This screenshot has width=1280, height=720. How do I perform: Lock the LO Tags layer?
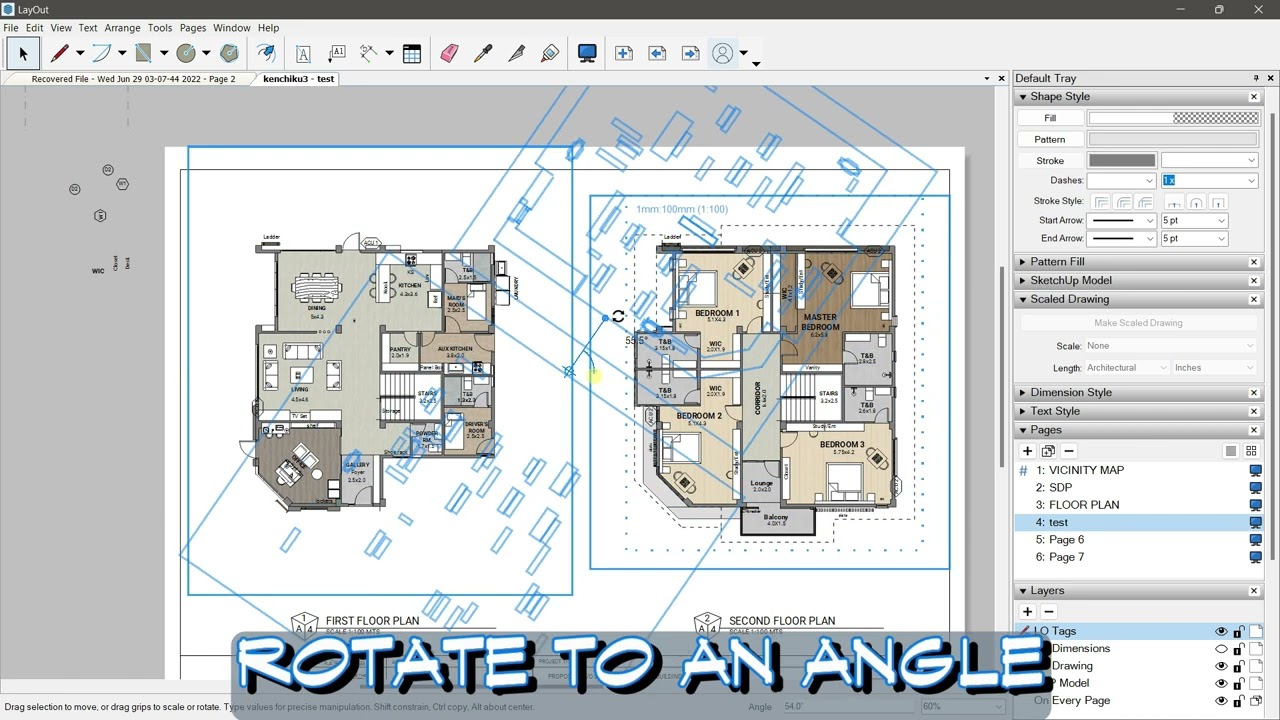click(1239, 632)
